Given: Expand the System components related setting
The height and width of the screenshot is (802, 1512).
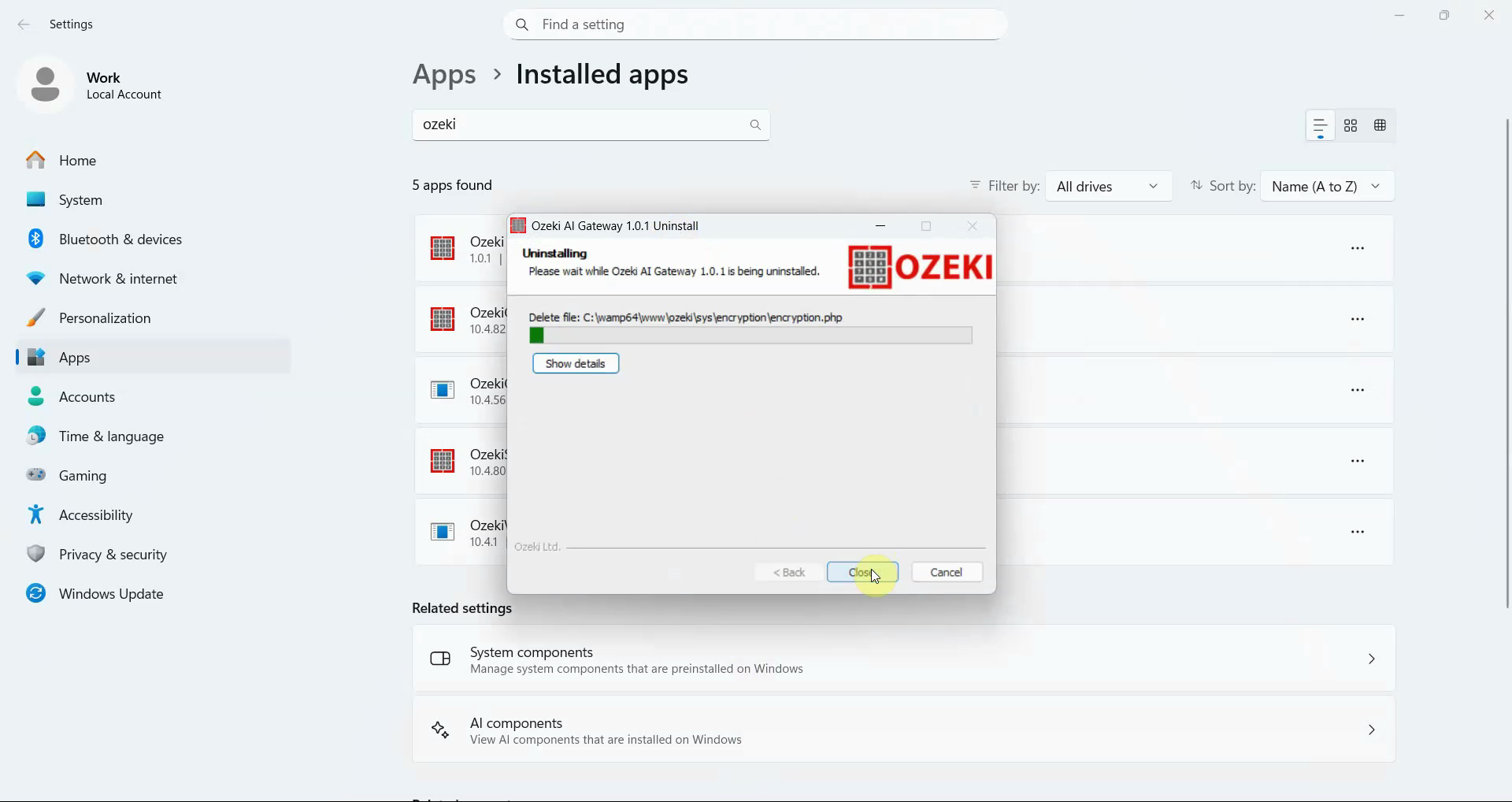Looking at the screenshot, I should click(1371, 658).
